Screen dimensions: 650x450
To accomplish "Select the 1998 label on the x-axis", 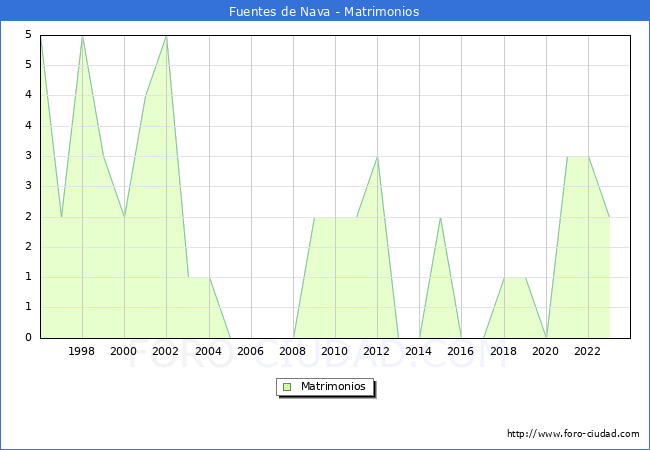I will [x=82, y=351].
